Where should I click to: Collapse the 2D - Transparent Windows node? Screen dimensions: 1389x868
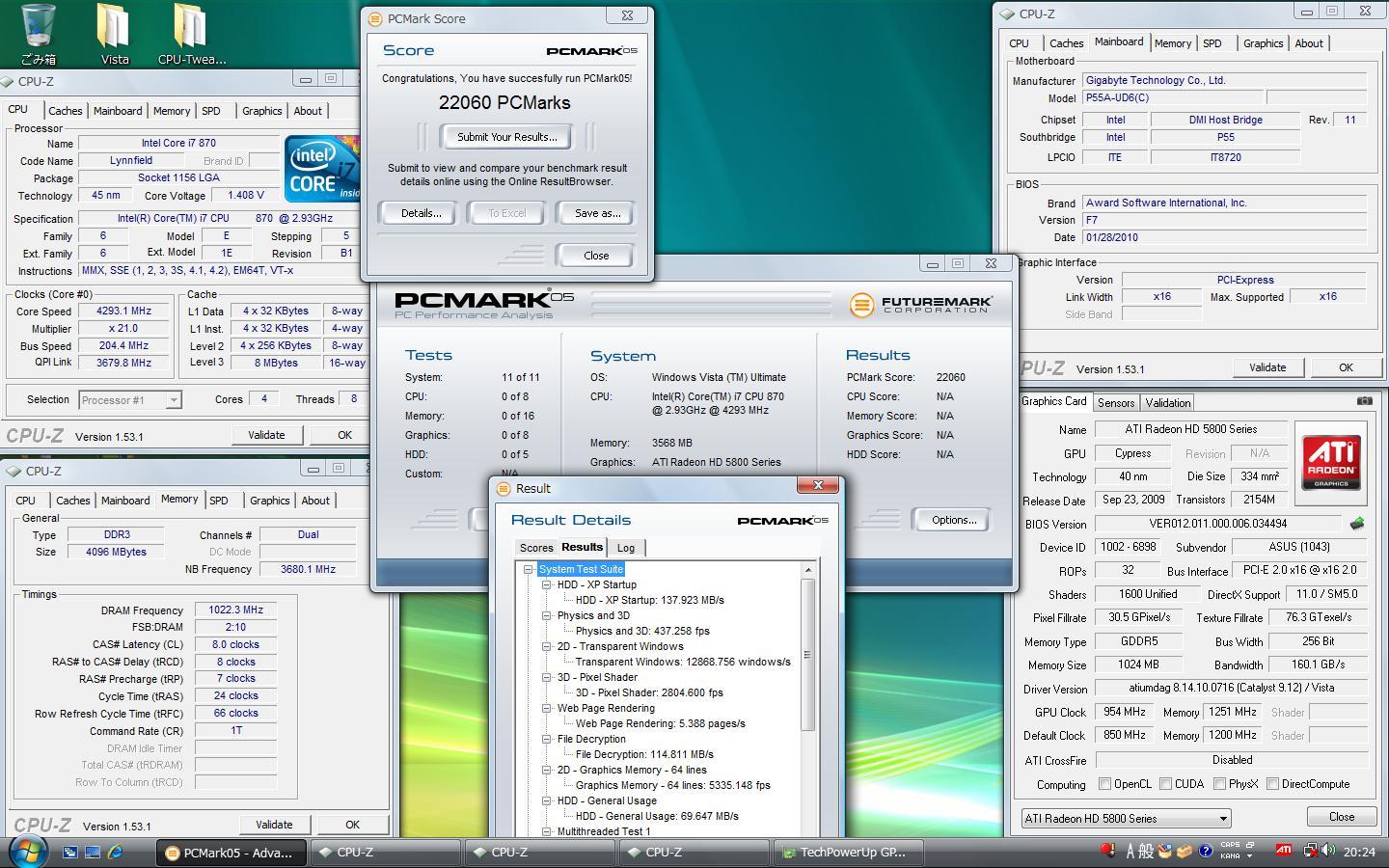tap(547, 647)
